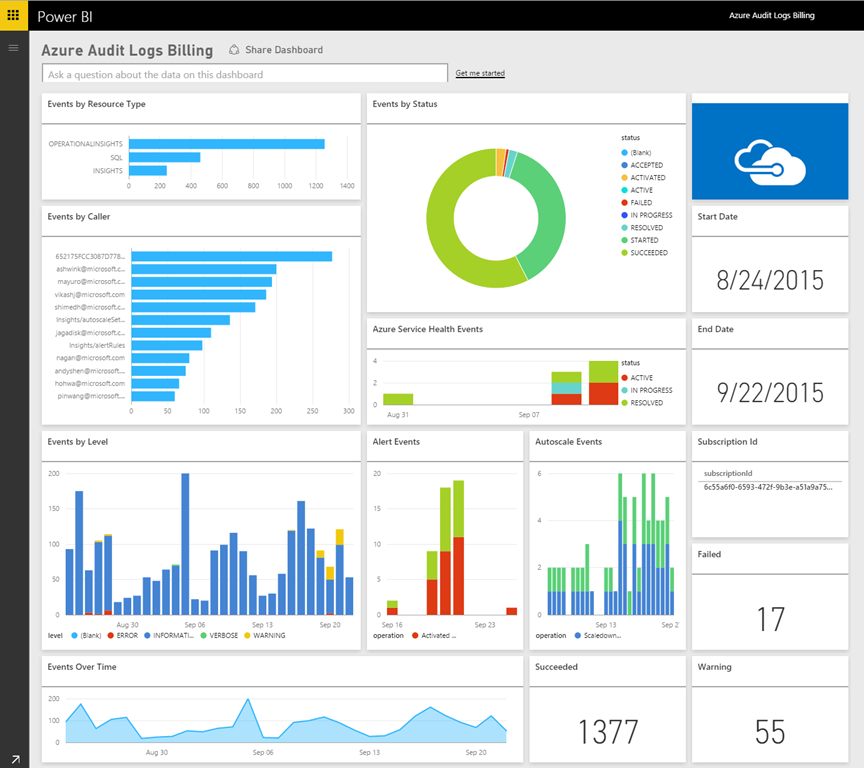
Task: Open the Events by Level tile title
Action: (78, 442)
